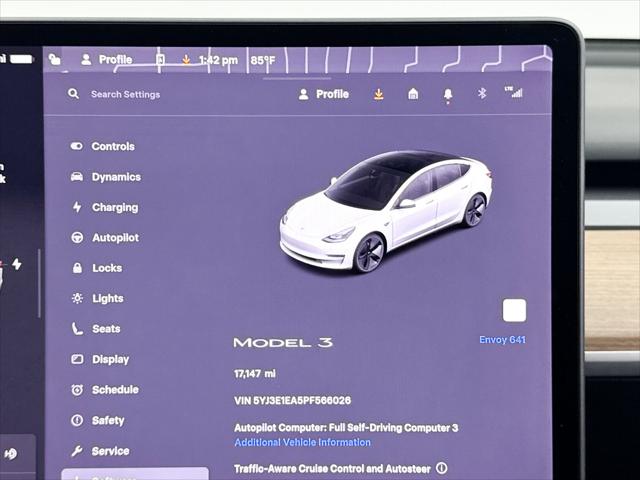Open the Autopilot settings menu
Screen dimensions: 640x480
pos(105,238)
